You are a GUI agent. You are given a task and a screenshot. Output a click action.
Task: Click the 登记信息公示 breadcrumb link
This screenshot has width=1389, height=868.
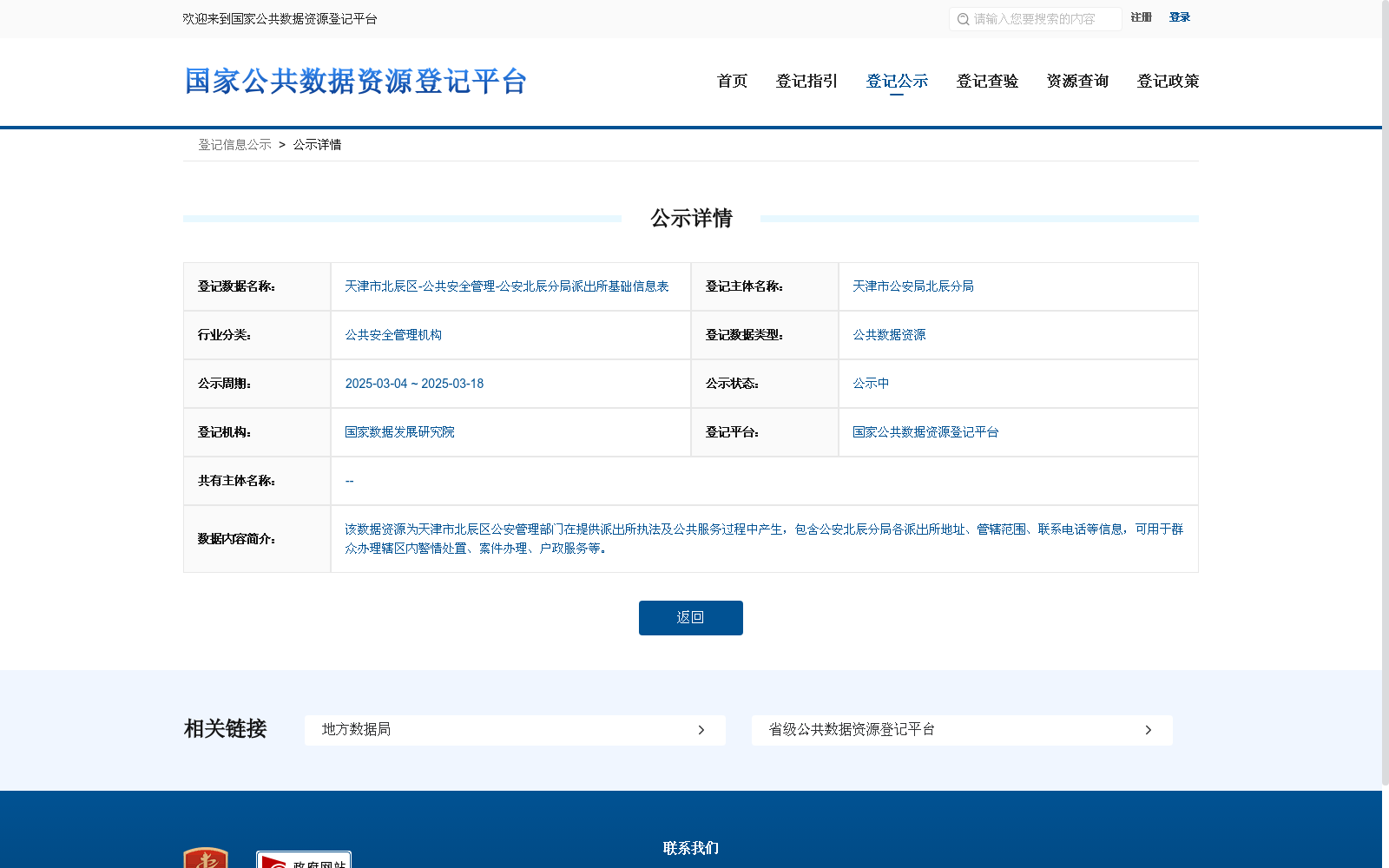click(x=234, y=145)
